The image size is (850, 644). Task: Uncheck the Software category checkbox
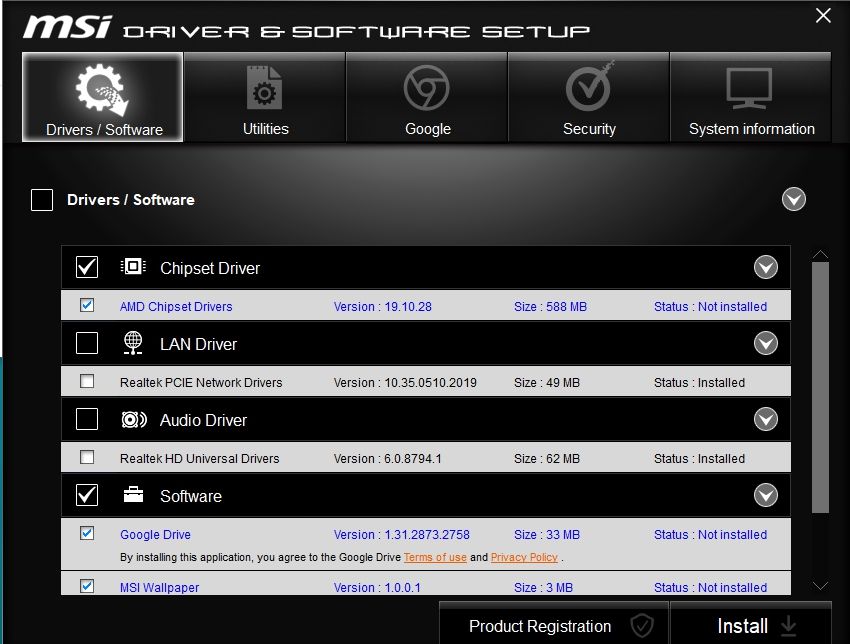pos(87,495)
